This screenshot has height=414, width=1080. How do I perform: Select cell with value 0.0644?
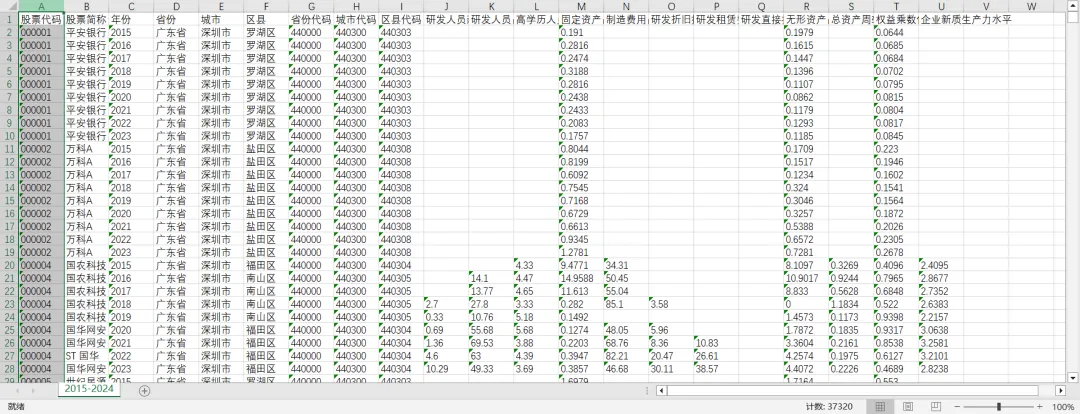(895, 32)
